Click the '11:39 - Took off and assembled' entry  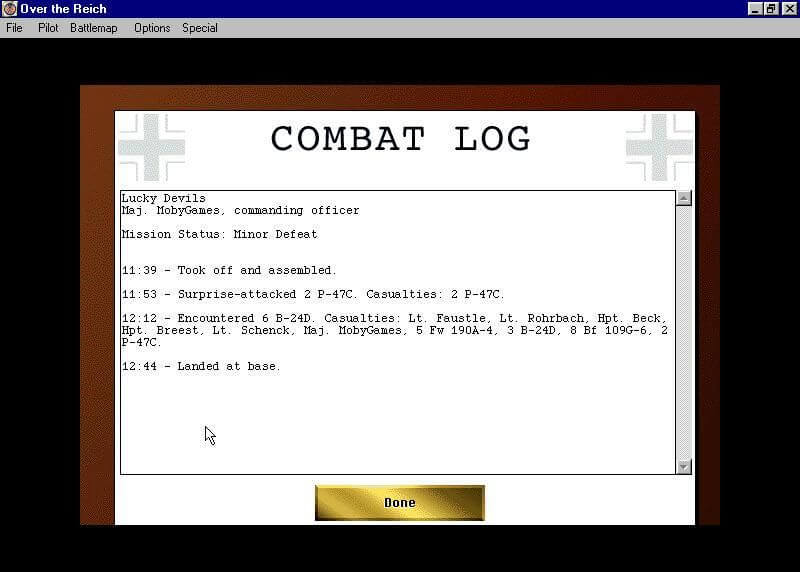[x=229, y=270]
